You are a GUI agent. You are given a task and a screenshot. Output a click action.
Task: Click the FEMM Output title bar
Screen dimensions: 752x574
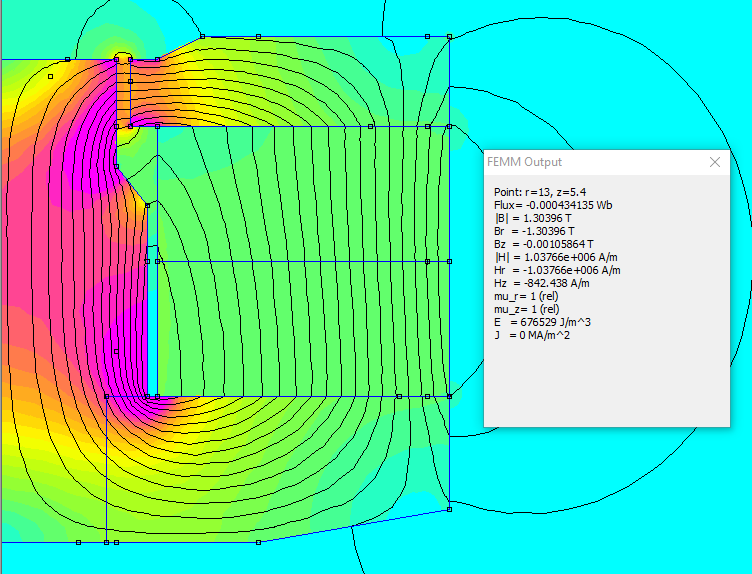pyautogui.click(x=607, y=162)
